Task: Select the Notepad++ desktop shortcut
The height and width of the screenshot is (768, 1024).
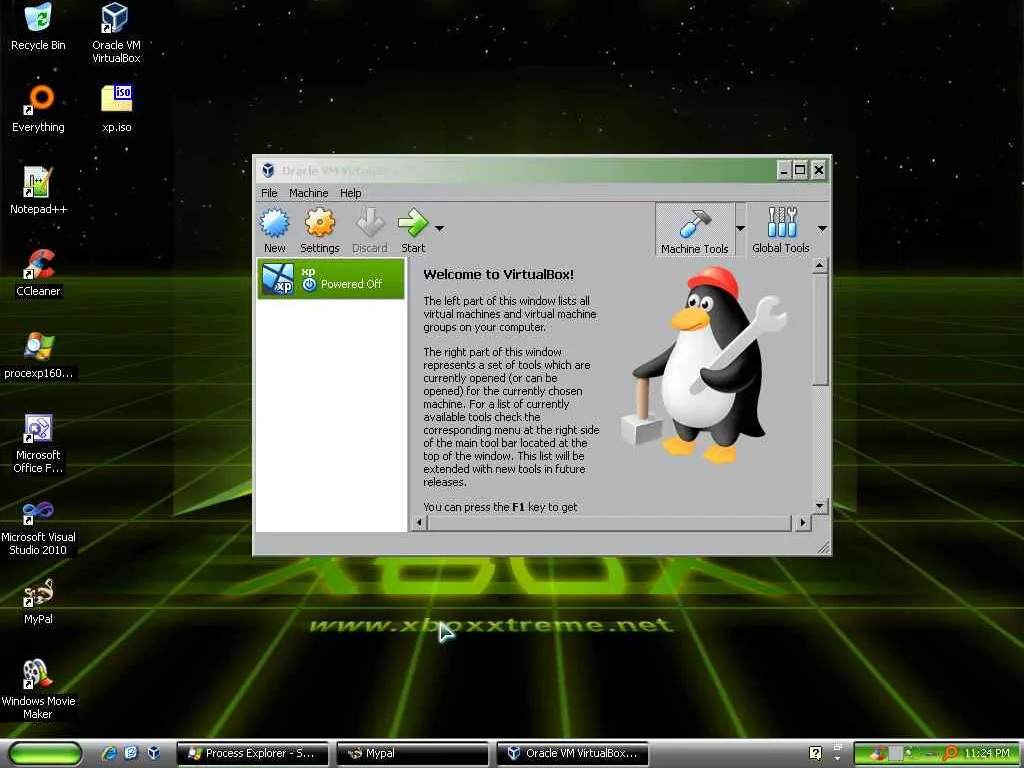Action: (39, 191)
